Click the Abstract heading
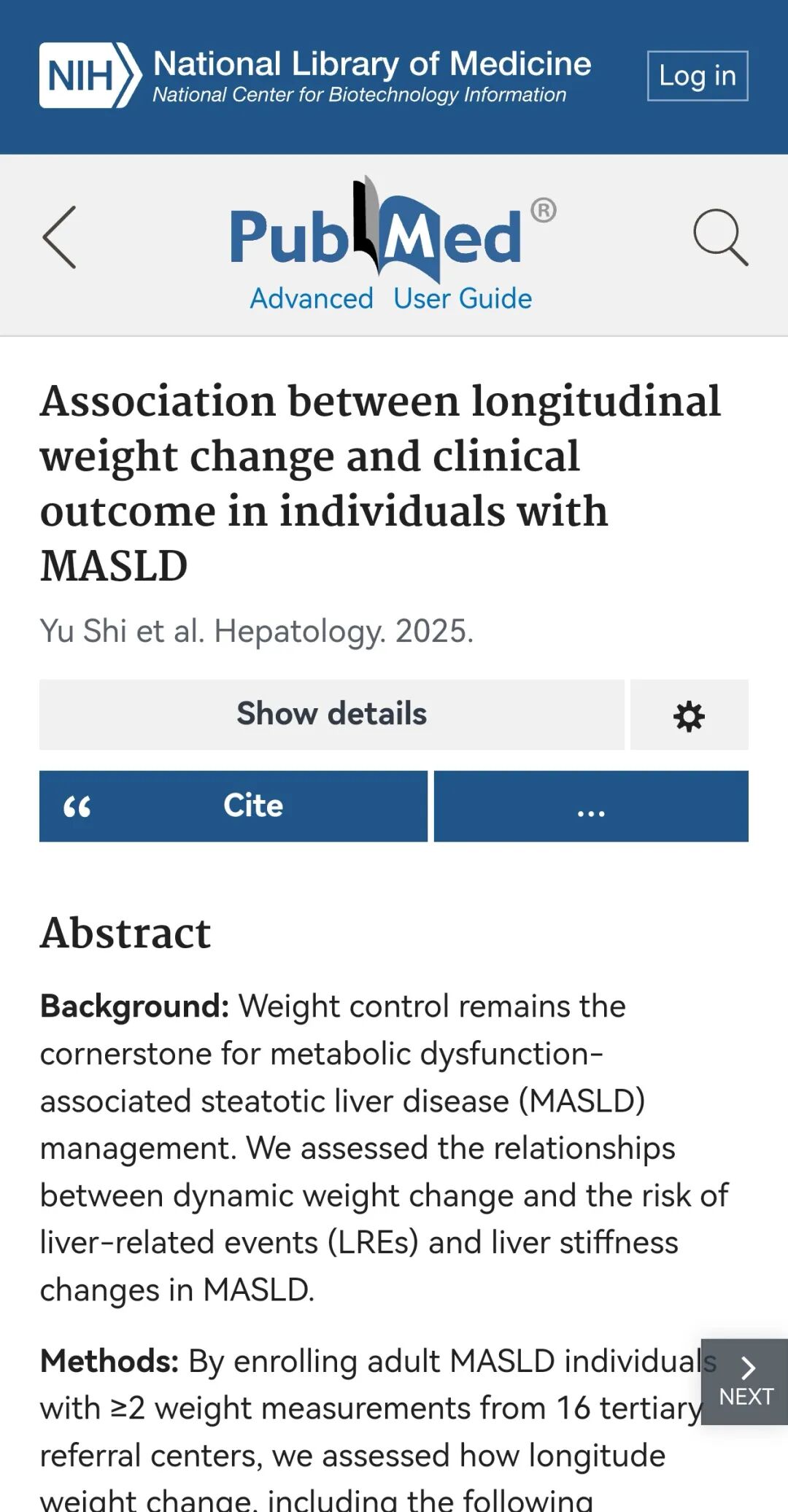 125,933
